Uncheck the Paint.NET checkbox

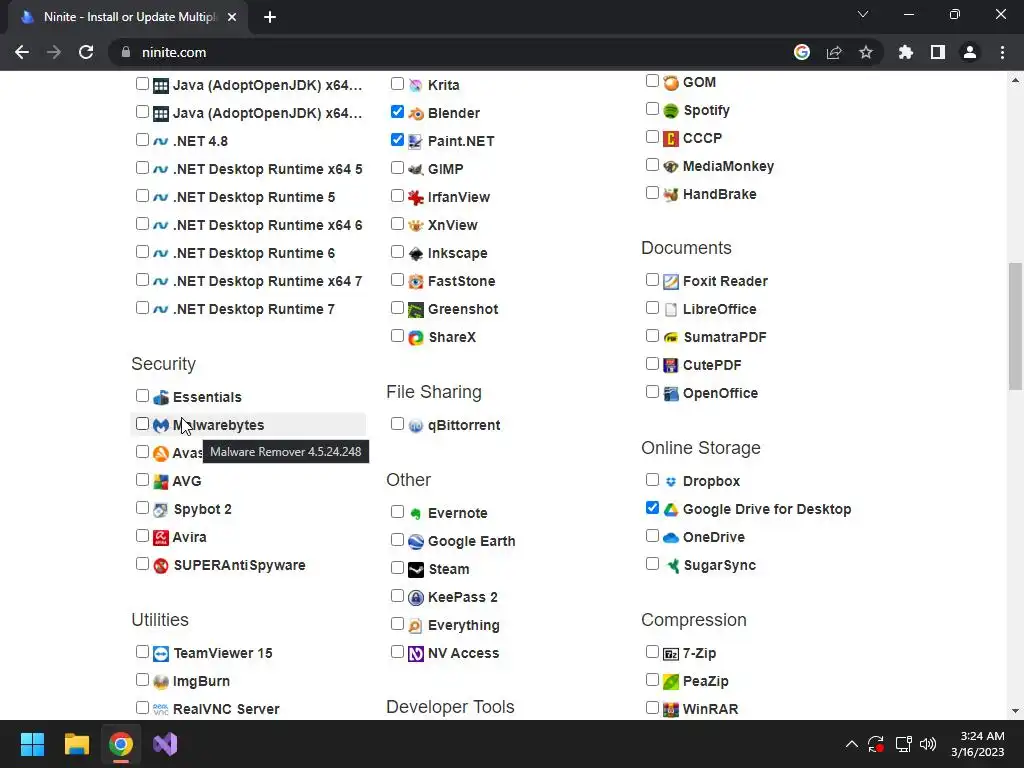pos(397,140)
